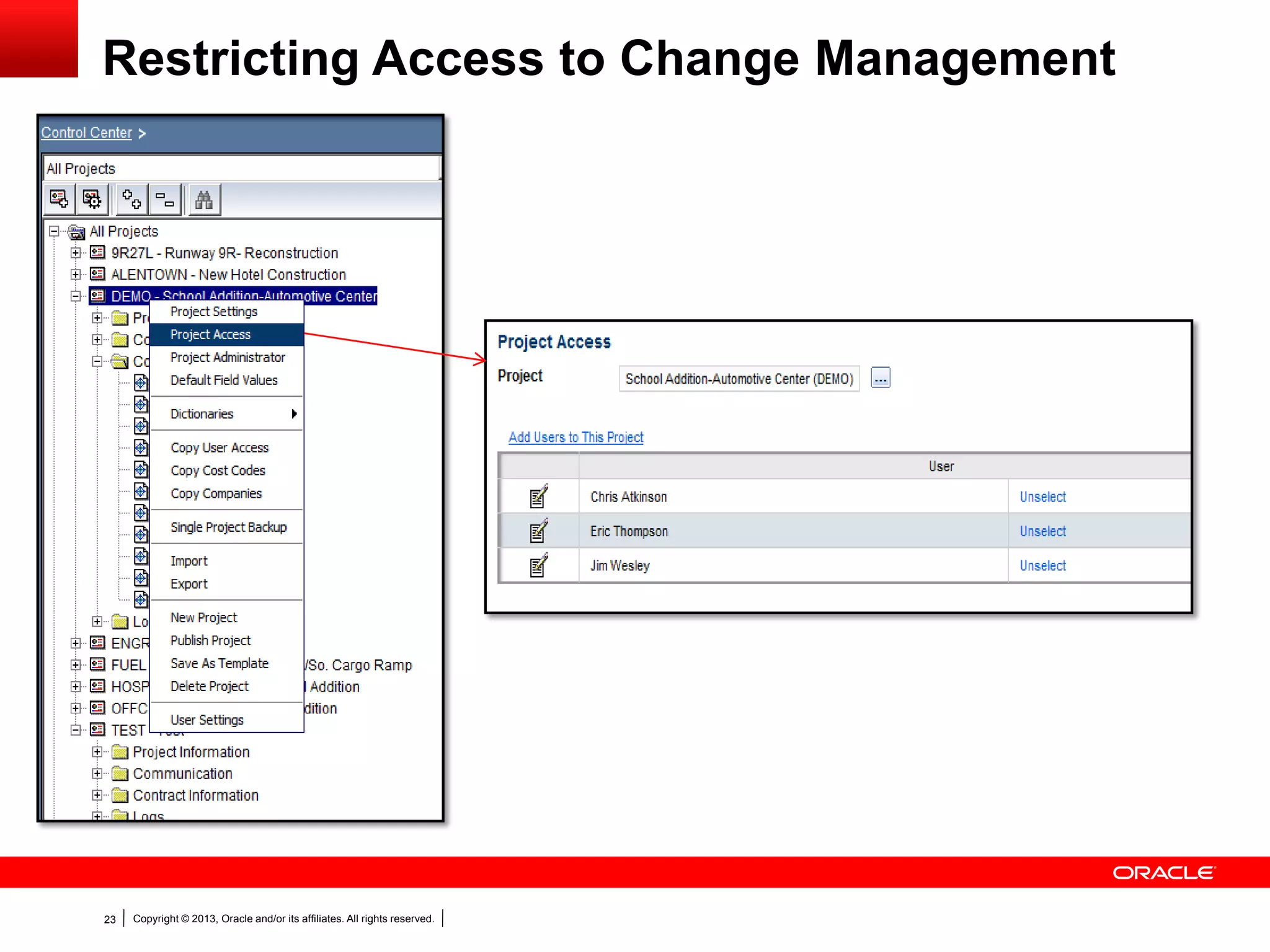Open Project Settings from context menu
Screen dimensions: 1270x952
[x=227, y=312]
